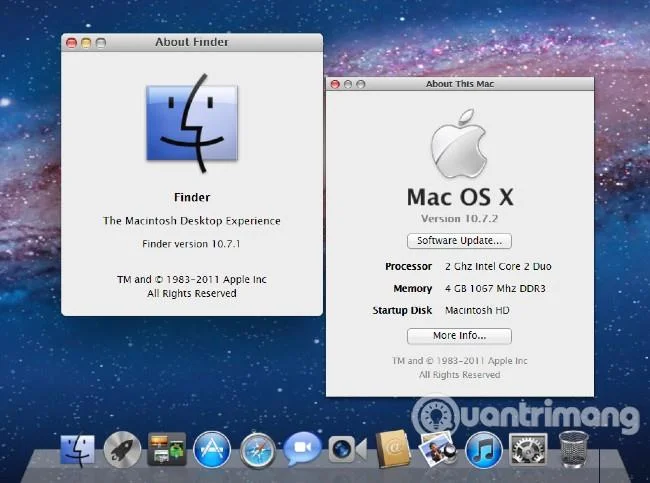Click the Apple logo in About This Mac
This screenshot has height=483, width=650.
click(x=459, y=143)
